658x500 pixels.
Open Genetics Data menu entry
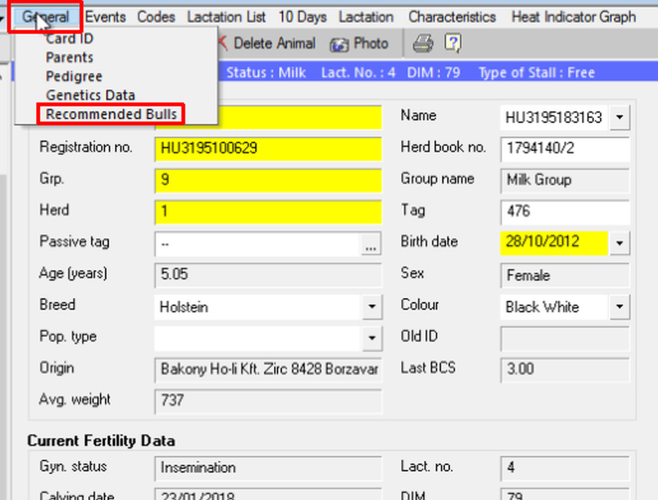coord(90,95)
